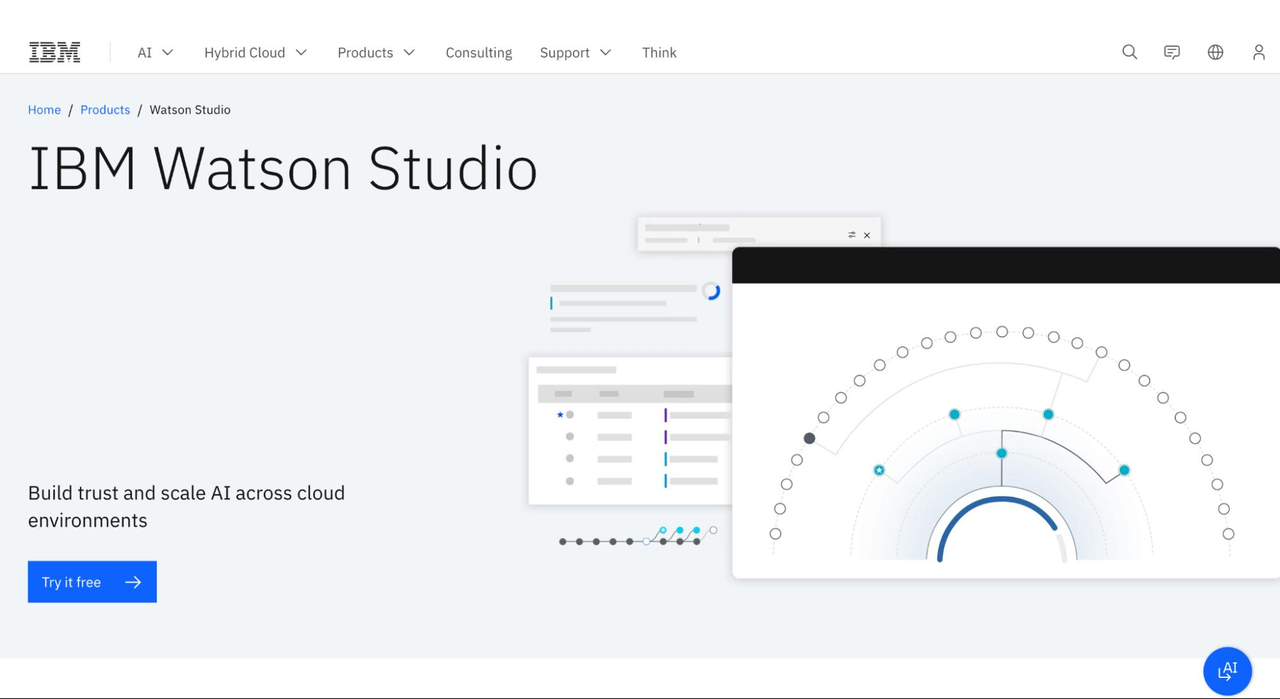
Task: Go to the Consulting menu item
Action: [478, 53]
